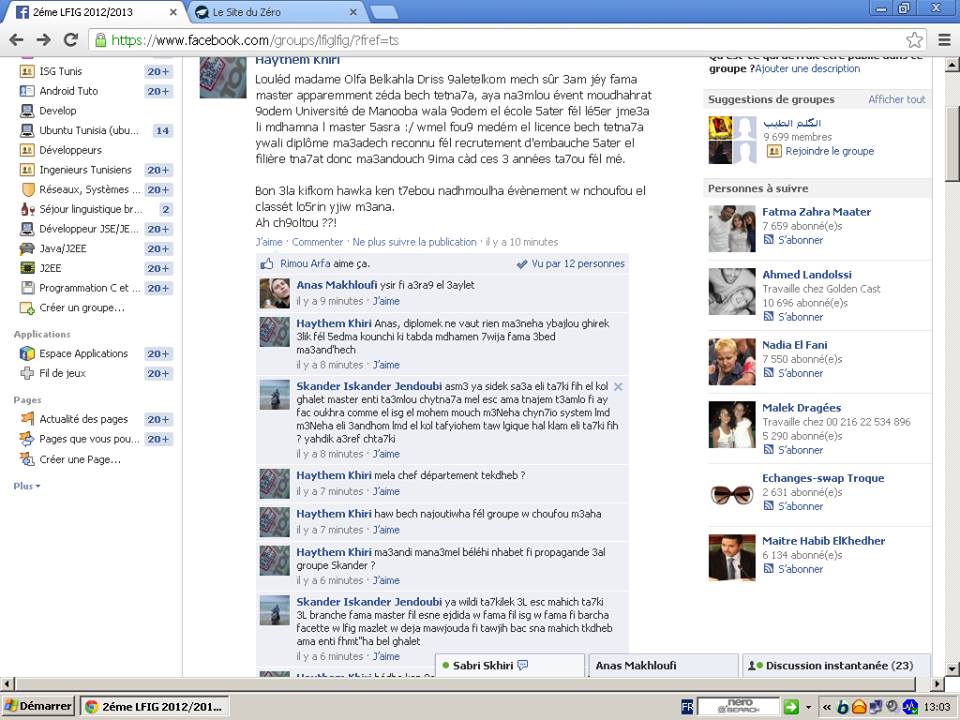Click Anas Makhloufi's comment avatar
Viewport: 960px width, 720px height.
point(274,293)
